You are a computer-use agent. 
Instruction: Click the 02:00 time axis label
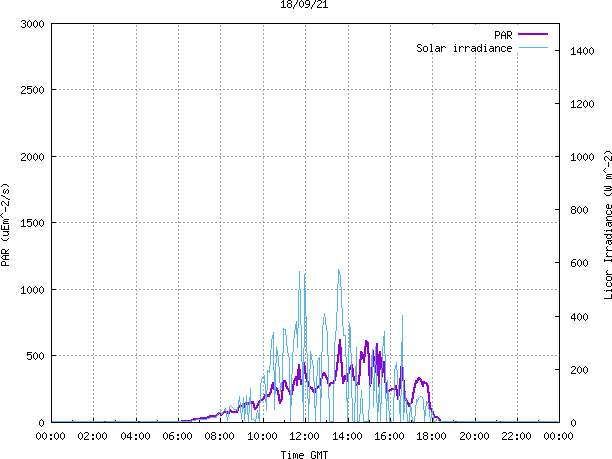coord(93,436)
